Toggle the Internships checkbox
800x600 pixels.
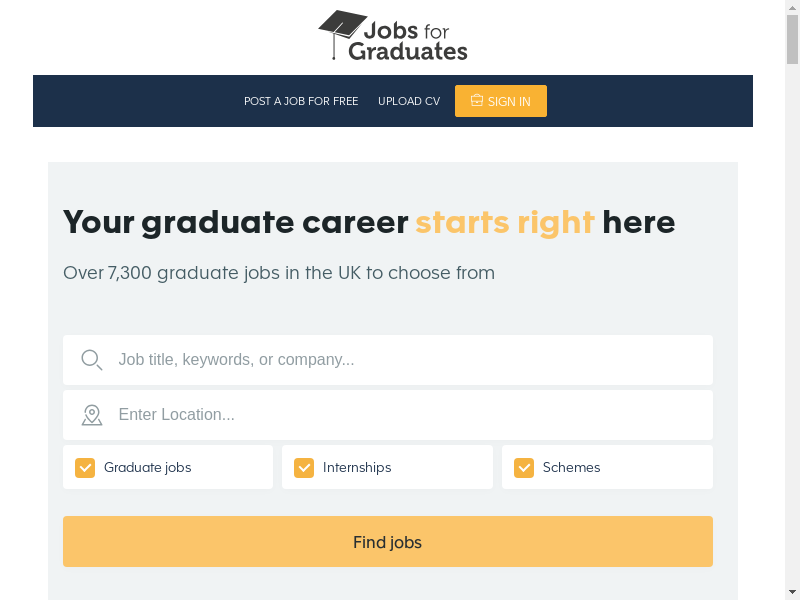tap(304, 467)
